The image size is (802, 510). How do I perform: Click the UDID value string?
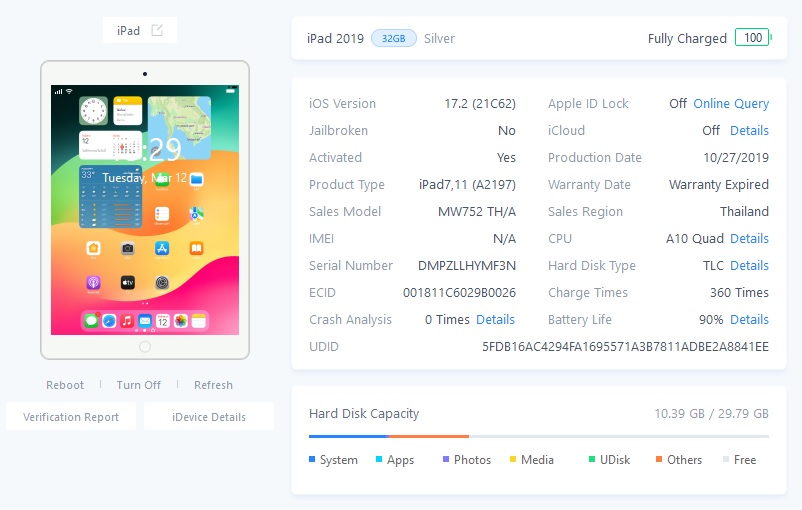[625, 346]
